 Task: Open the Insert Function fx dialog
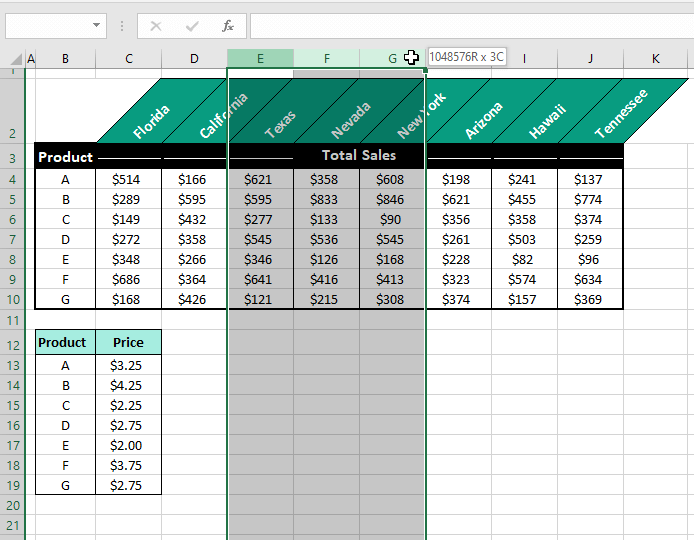click(x=228, y=26)
